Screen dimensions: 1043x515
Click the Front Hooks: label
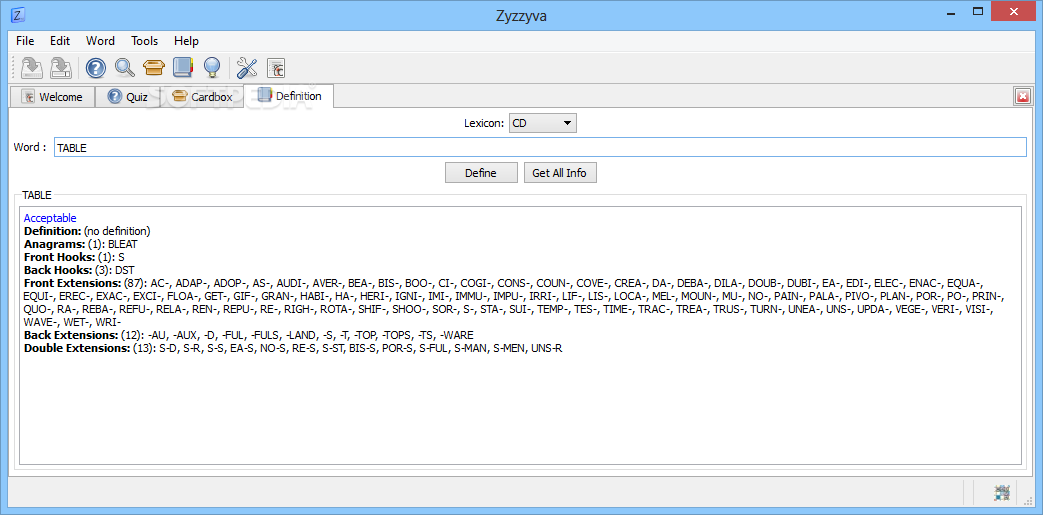(59, 256)
